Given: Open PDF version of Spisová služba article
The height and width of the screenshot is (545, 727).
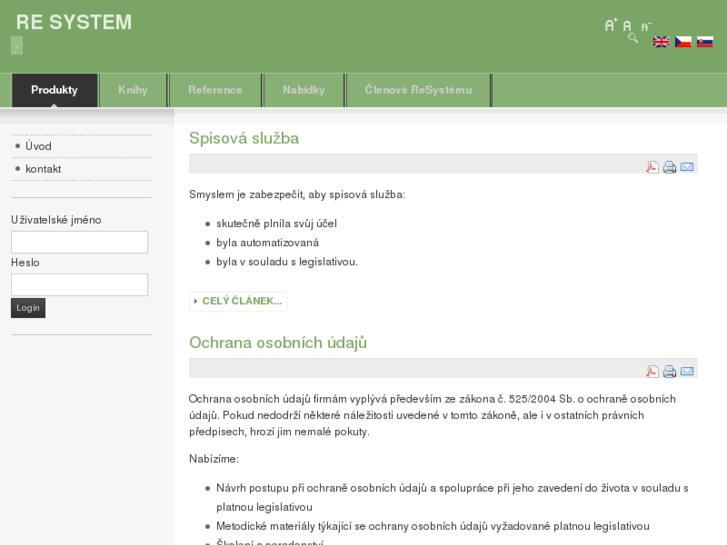Looking at the screenshot, I should click(x=652, y=167).
